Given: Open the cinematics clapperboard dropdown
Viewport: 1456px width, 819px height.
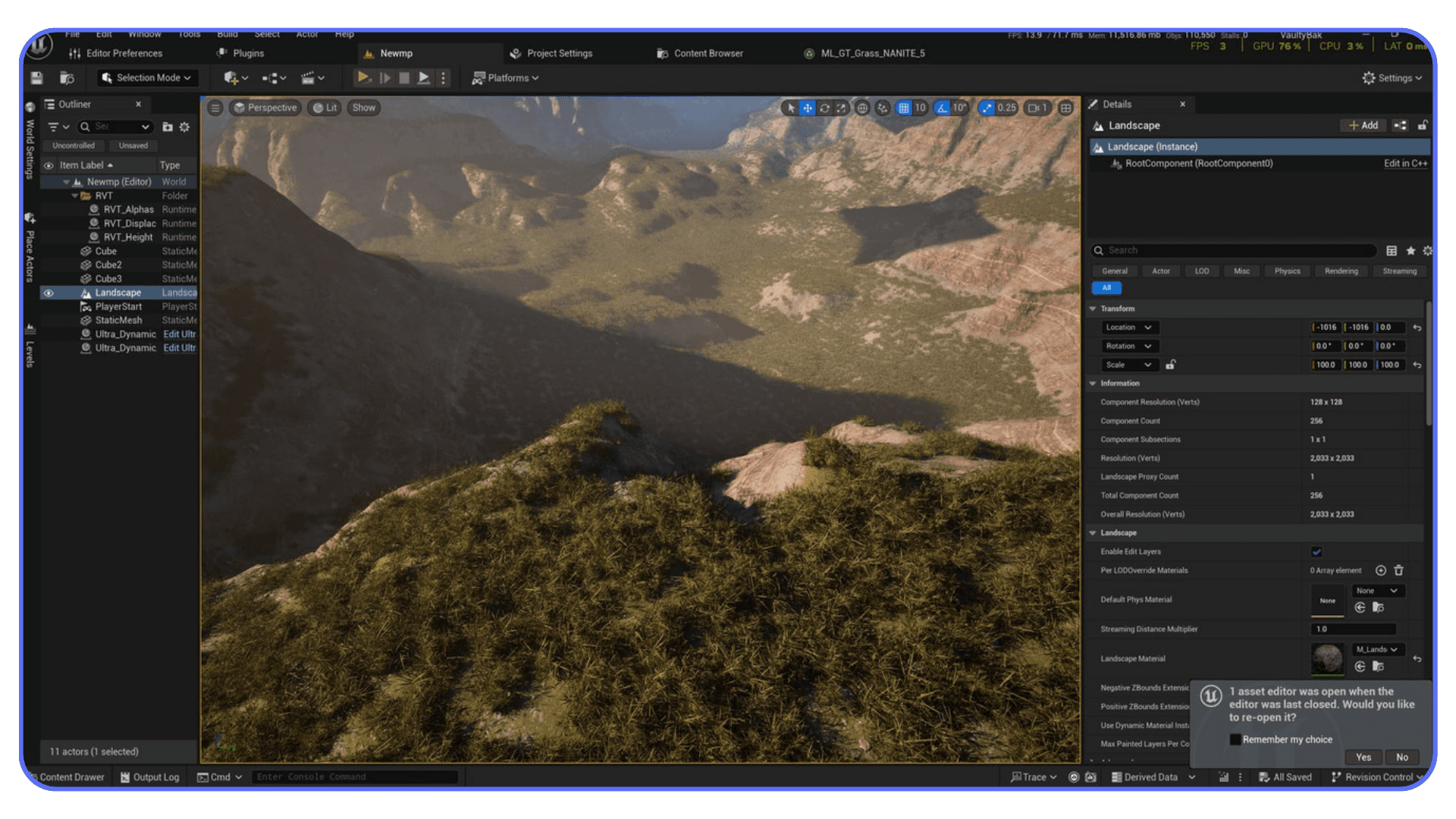Looking at the screenshot, I should [x=312, y=77].
